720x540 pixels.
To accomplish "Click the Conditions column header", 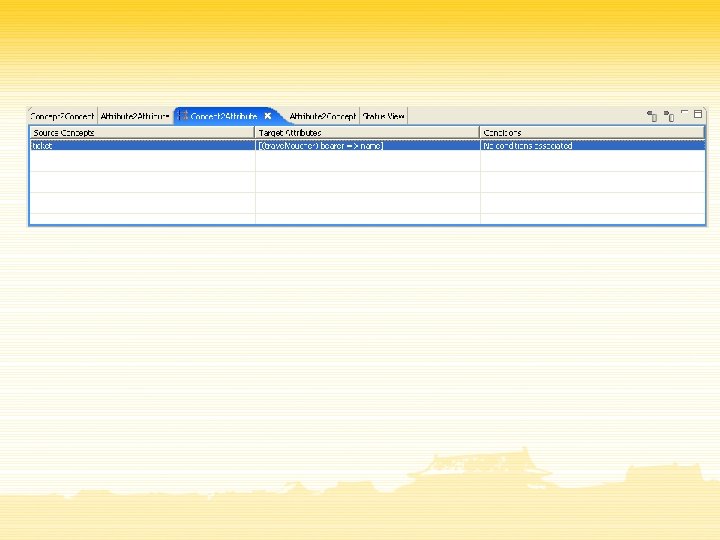I will pos(592,133).
